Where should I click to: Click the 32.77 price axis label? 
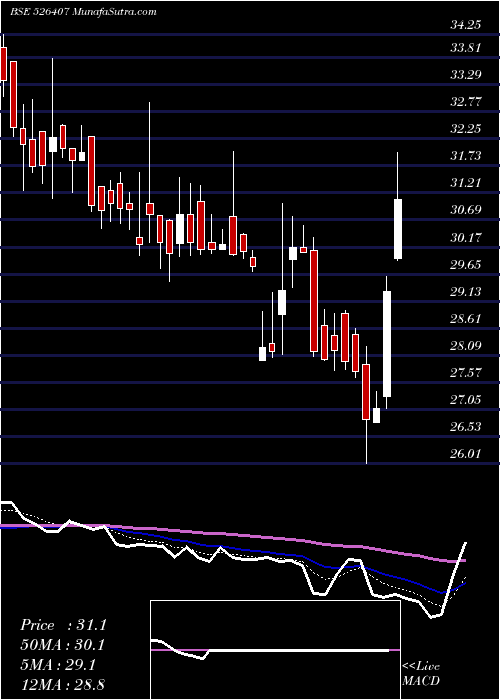tap(465, 102)
